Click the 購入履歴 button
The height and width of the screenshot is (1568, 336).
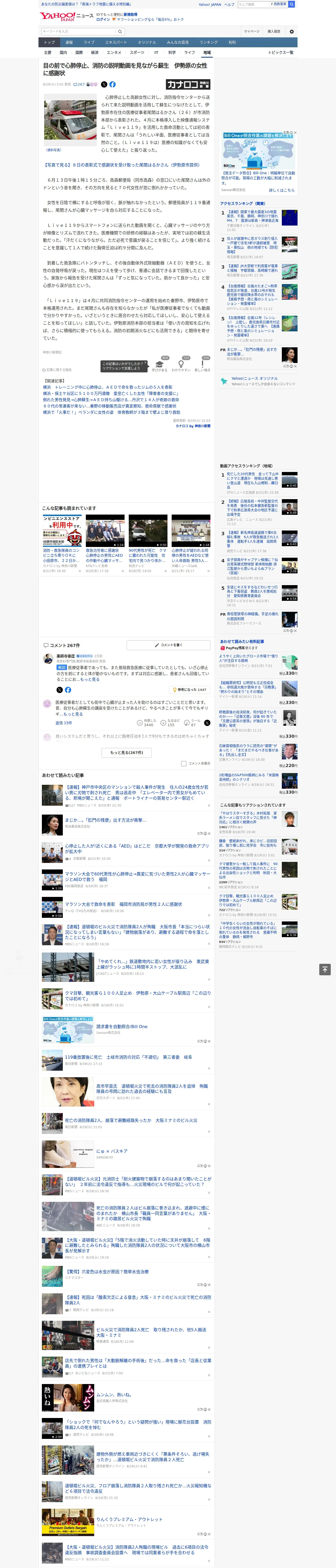[x=274, y=32]
